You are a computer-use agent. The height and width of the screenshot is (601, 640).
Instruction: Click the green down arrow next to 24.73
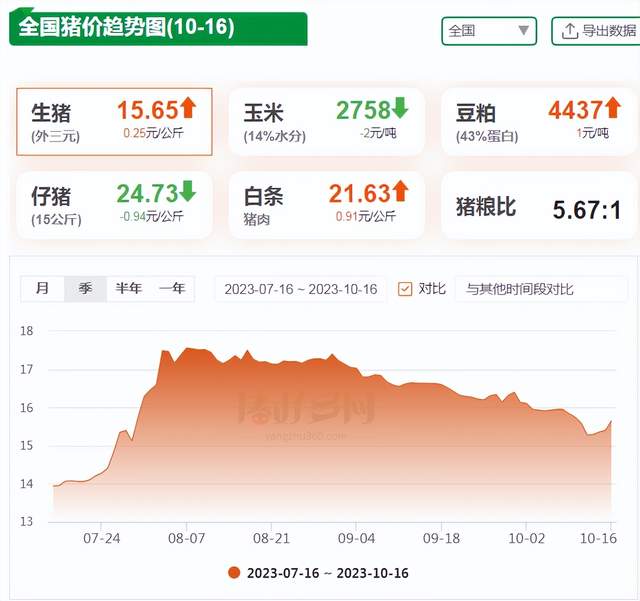pyautogui.click(x=188, y=191)
